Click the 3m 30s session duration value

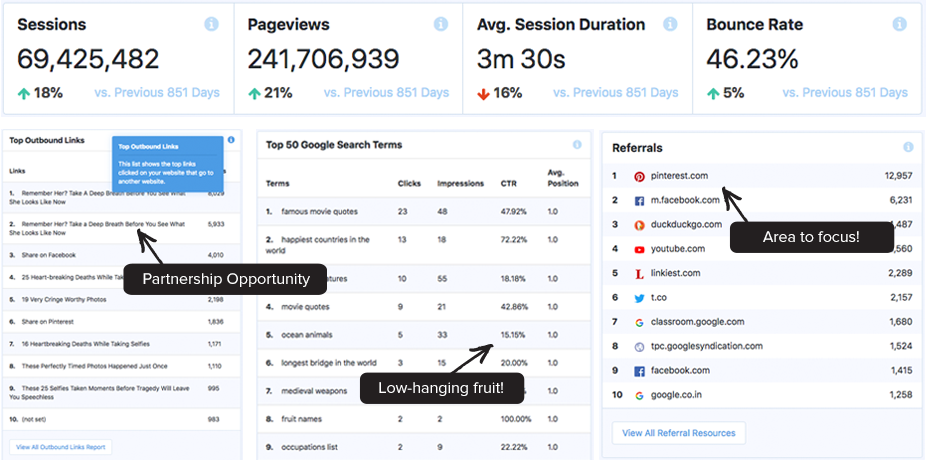click(521, 59)
